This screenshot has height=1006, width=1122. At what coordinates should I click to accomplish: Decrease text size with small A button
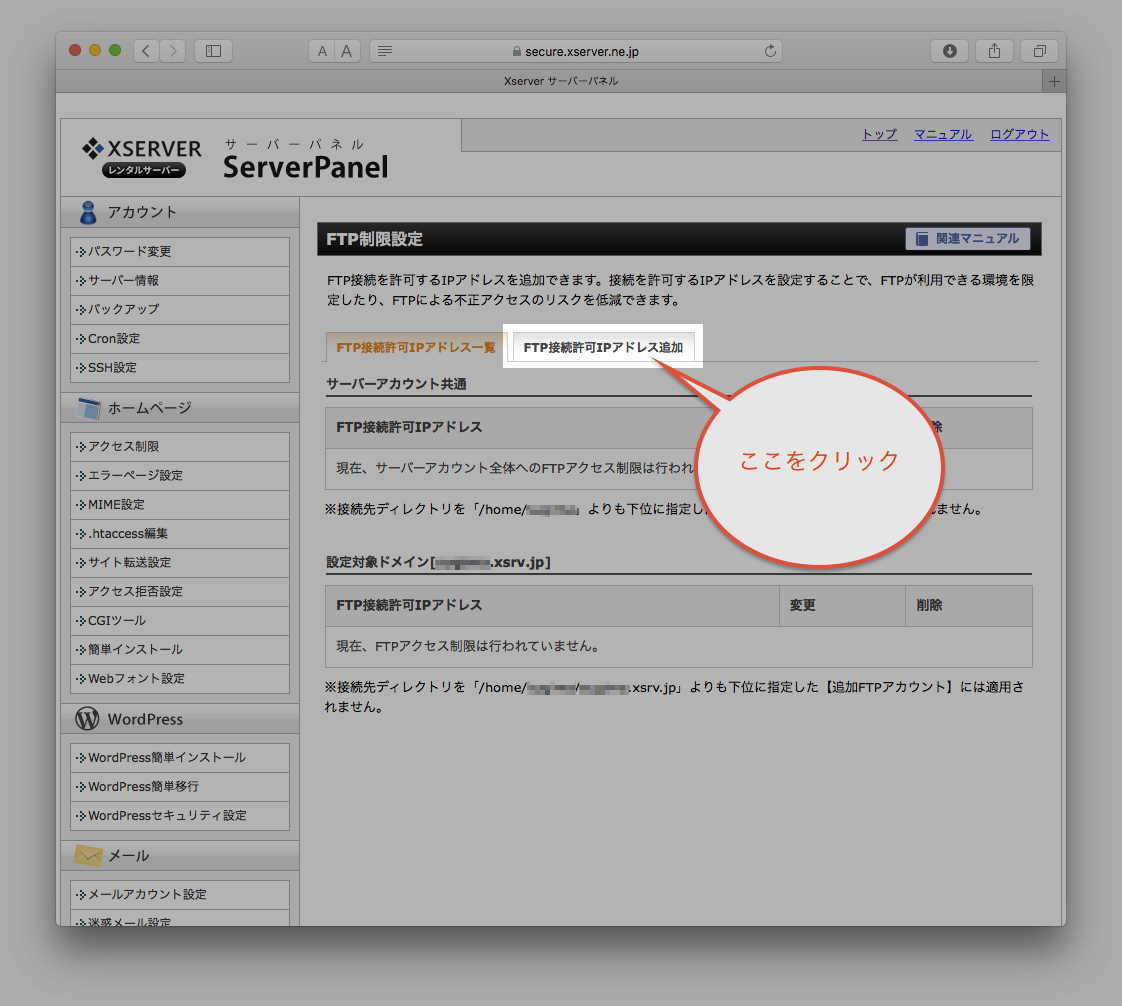[x=322, y=51]
